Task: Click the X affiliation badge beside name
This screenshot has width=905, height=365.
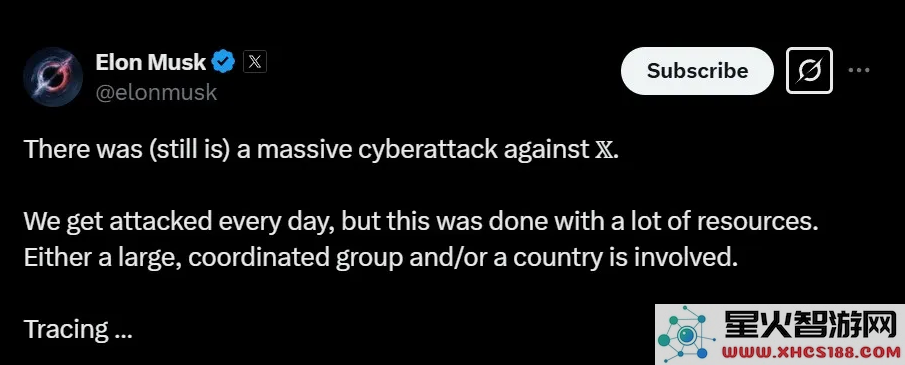Action: (x=255, y=62)
